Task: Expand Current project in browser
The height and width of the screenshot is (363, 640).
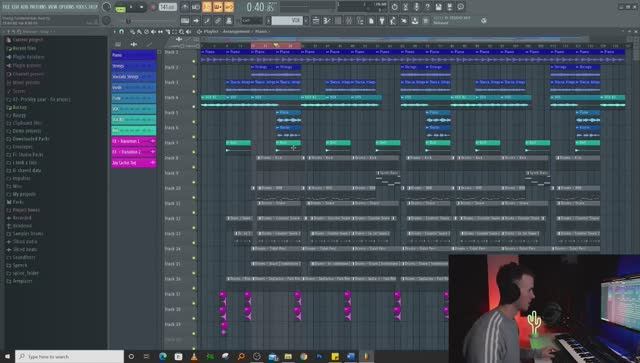Action: (28, 40)
